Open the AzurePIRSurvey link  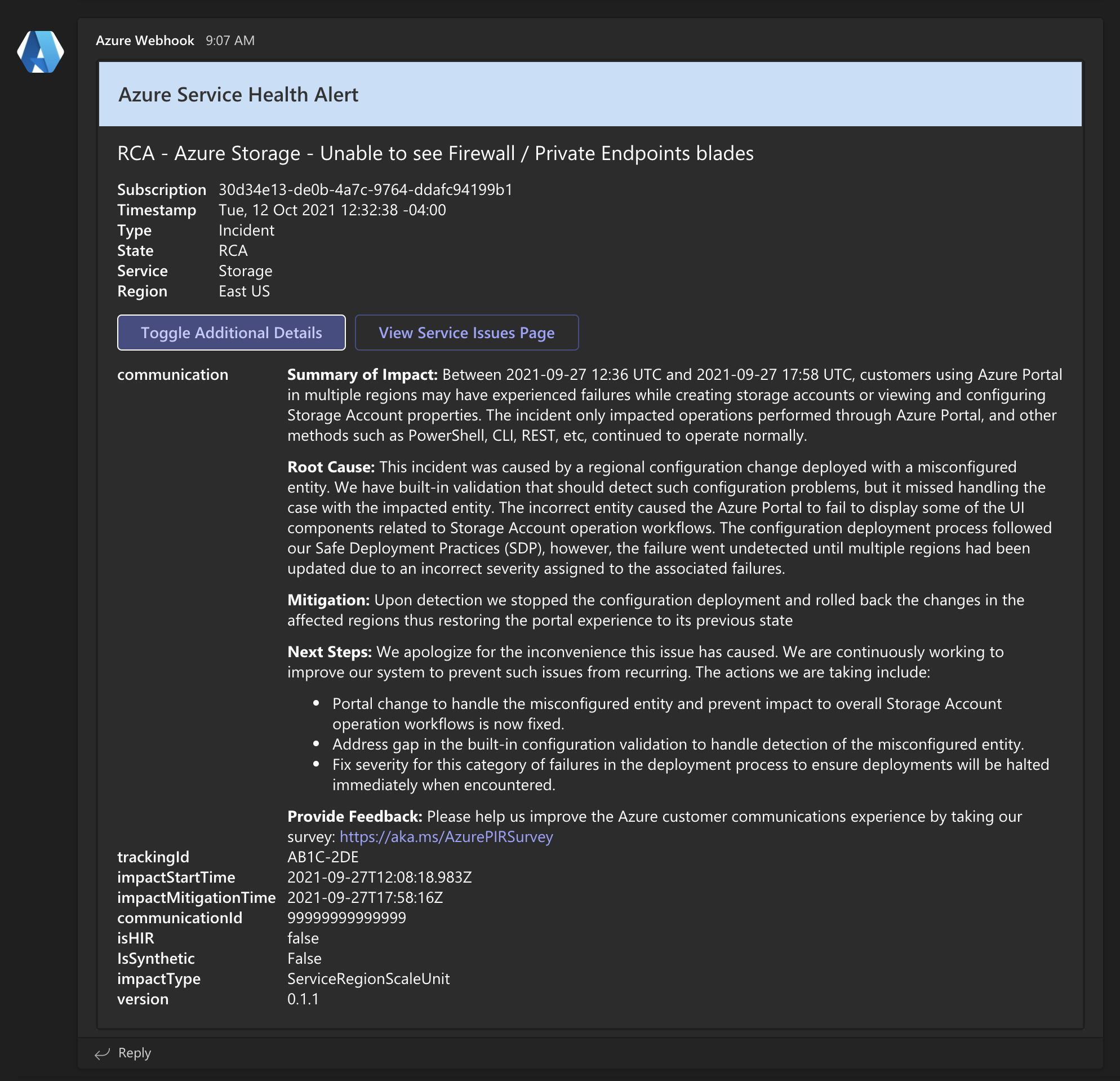(x=446, y=836)
